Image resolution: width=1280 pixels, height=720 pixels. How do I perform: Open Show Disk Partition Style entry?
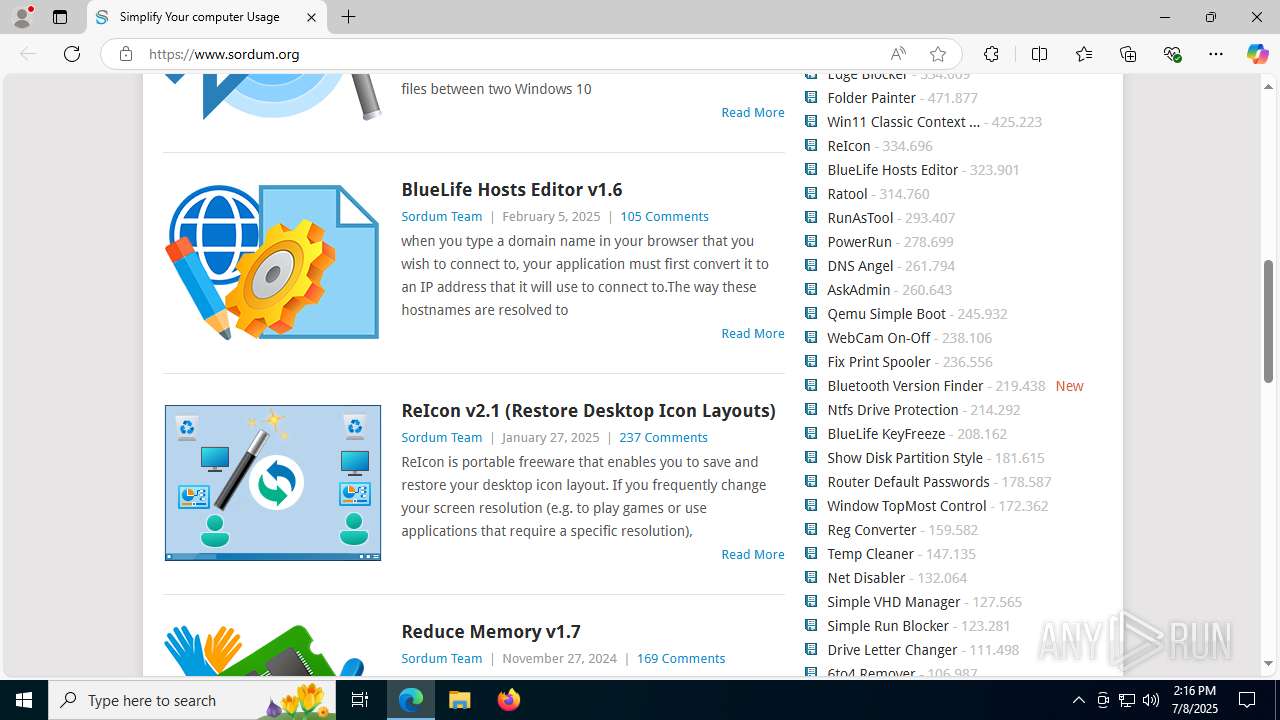[905, 457]
